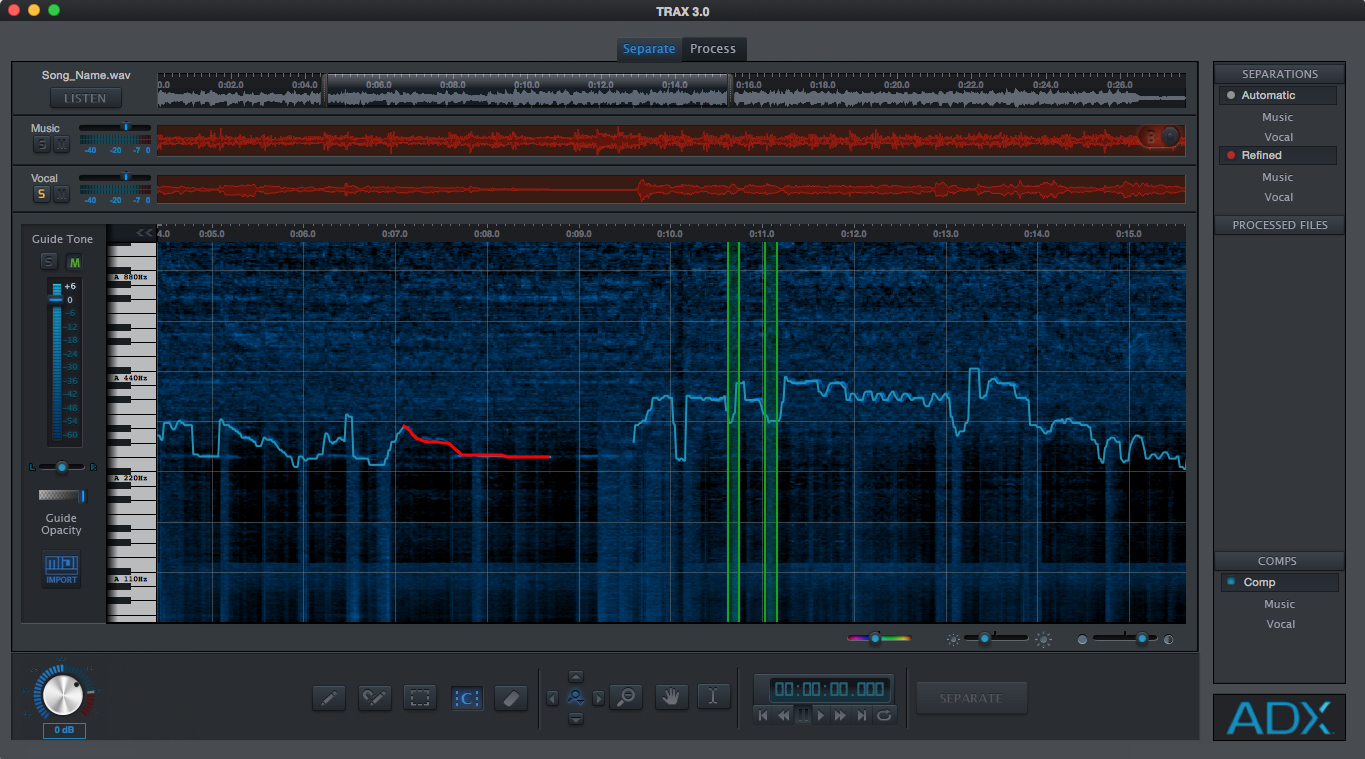The width and height of the screenshot is (1365, 759).
Task: Click the spectrogram contrast slider
Action: point(1126,638)
